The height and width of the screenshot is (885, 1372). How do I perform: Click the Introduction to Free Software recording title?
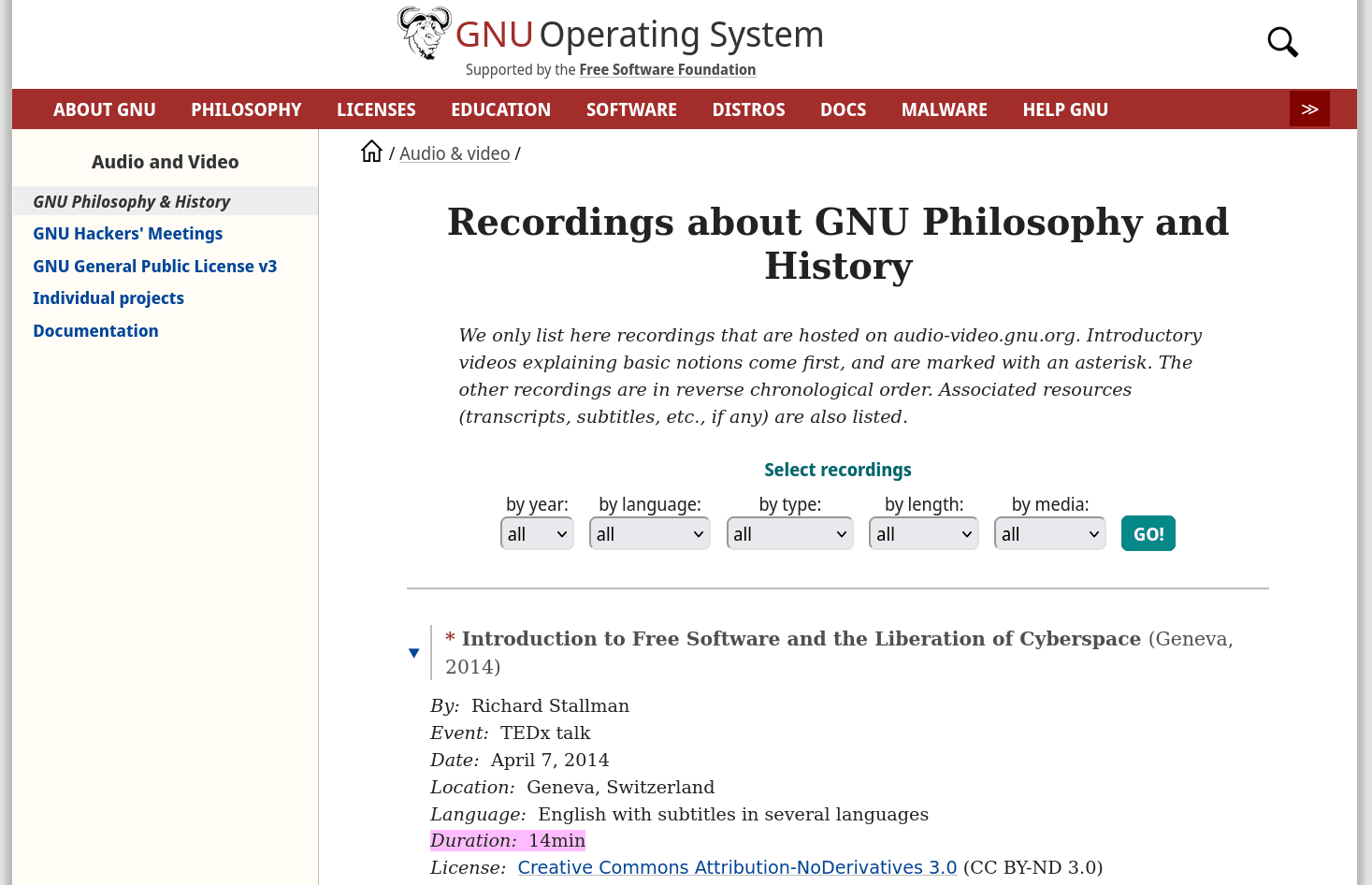tap(802, 639)
